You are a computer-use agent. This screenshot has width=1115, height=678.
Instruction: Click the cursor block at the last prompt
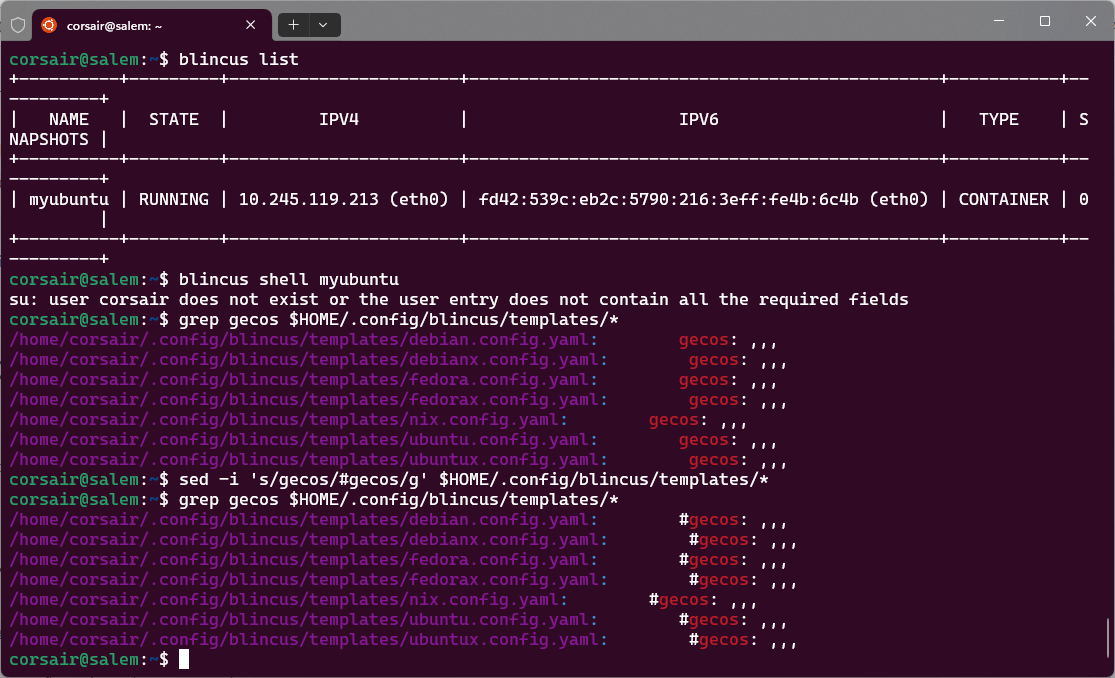184,659
